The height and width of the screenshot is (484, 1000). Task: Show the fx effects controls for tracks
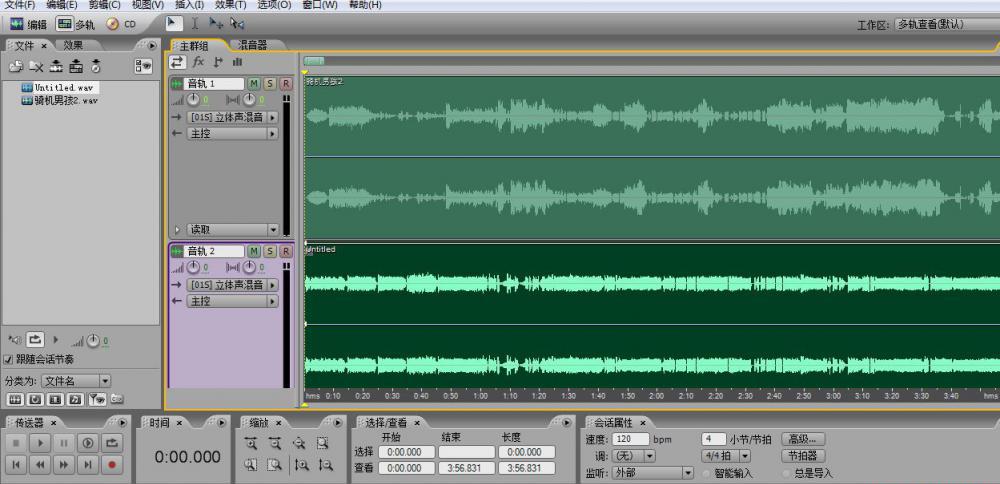[x=199, y=62]
